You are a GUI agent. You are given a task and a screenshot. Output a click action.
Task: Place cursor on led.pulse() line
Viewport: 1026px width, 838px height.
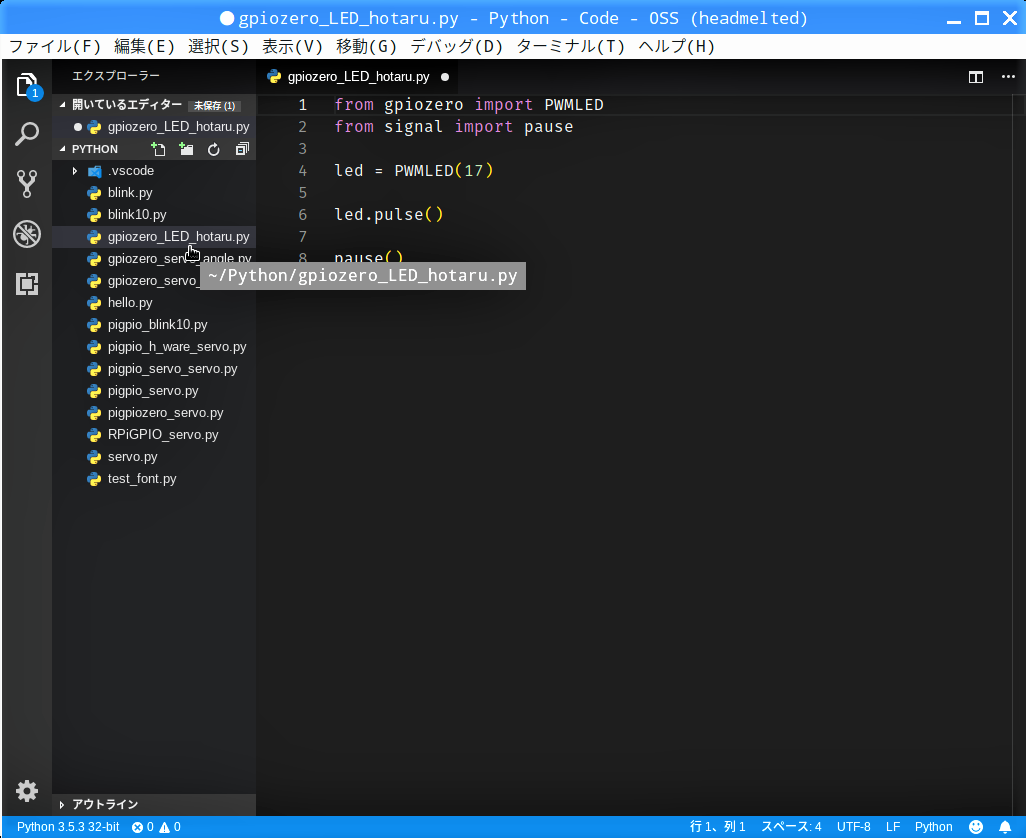(389, 215)
